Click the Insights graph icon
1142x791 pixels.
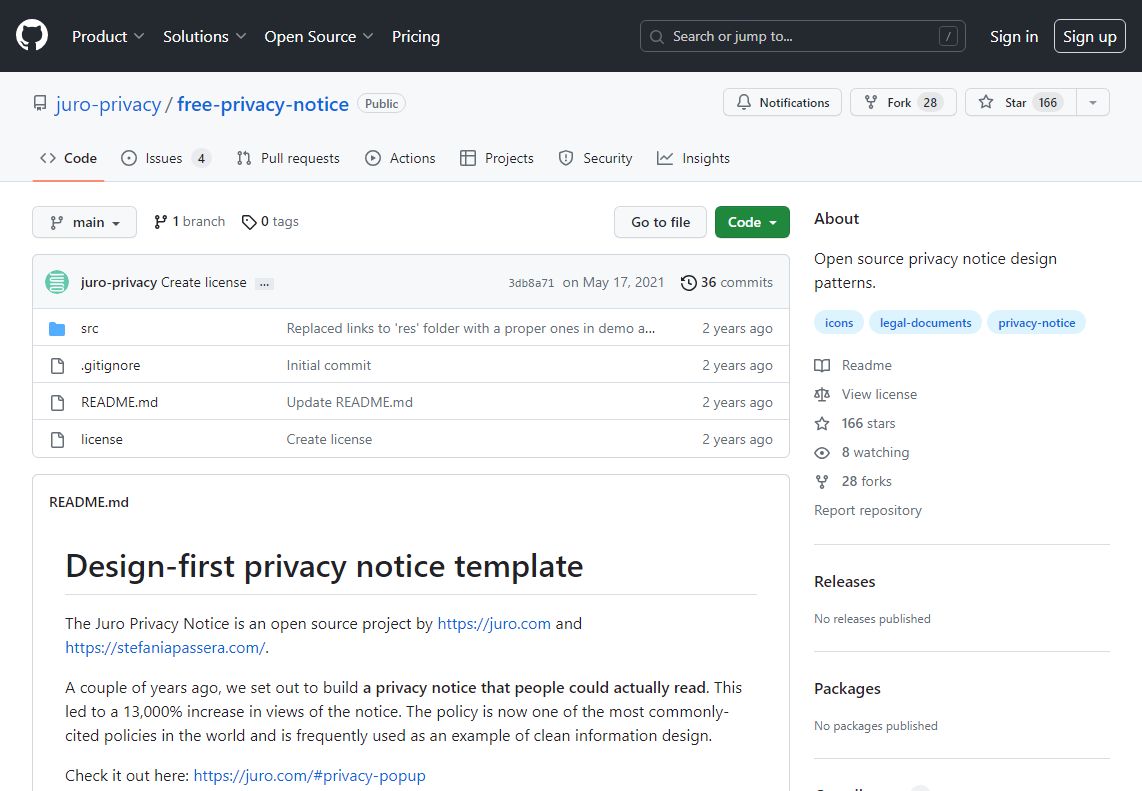[665, 158]
